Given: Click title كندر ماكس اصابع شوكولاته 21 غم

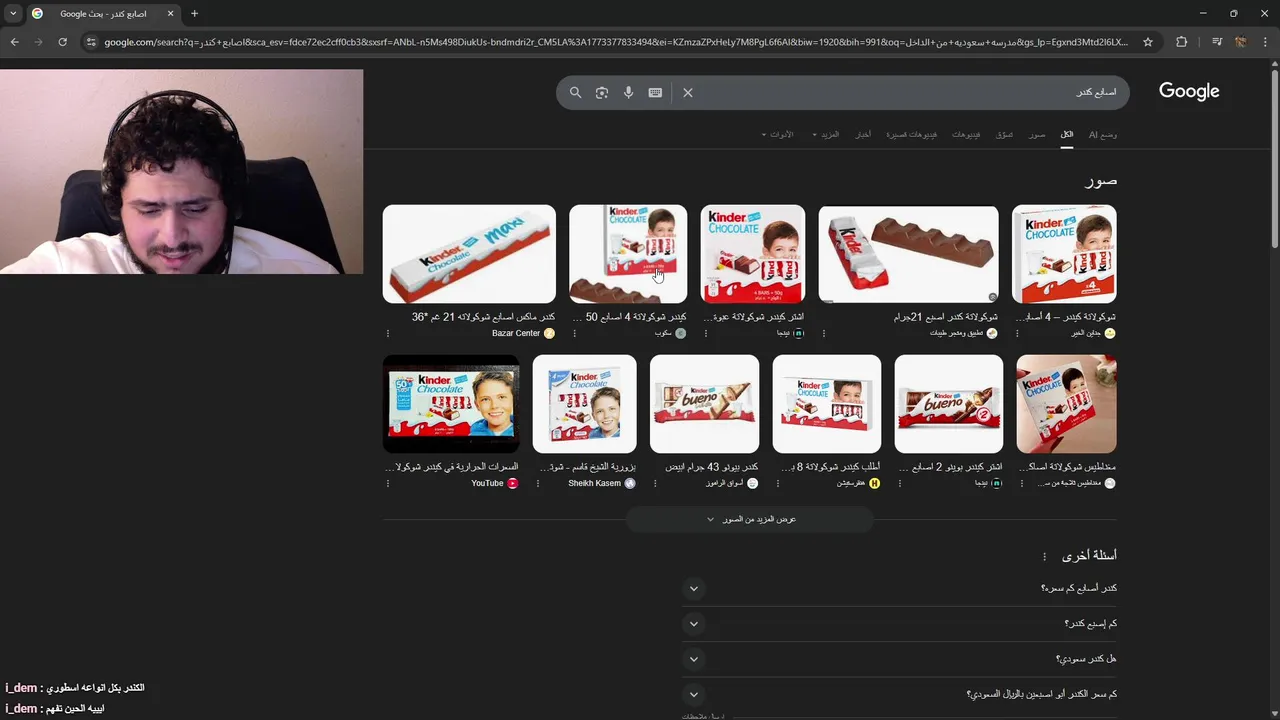Looking at the screenshot, I should click(x=483, y=317).
